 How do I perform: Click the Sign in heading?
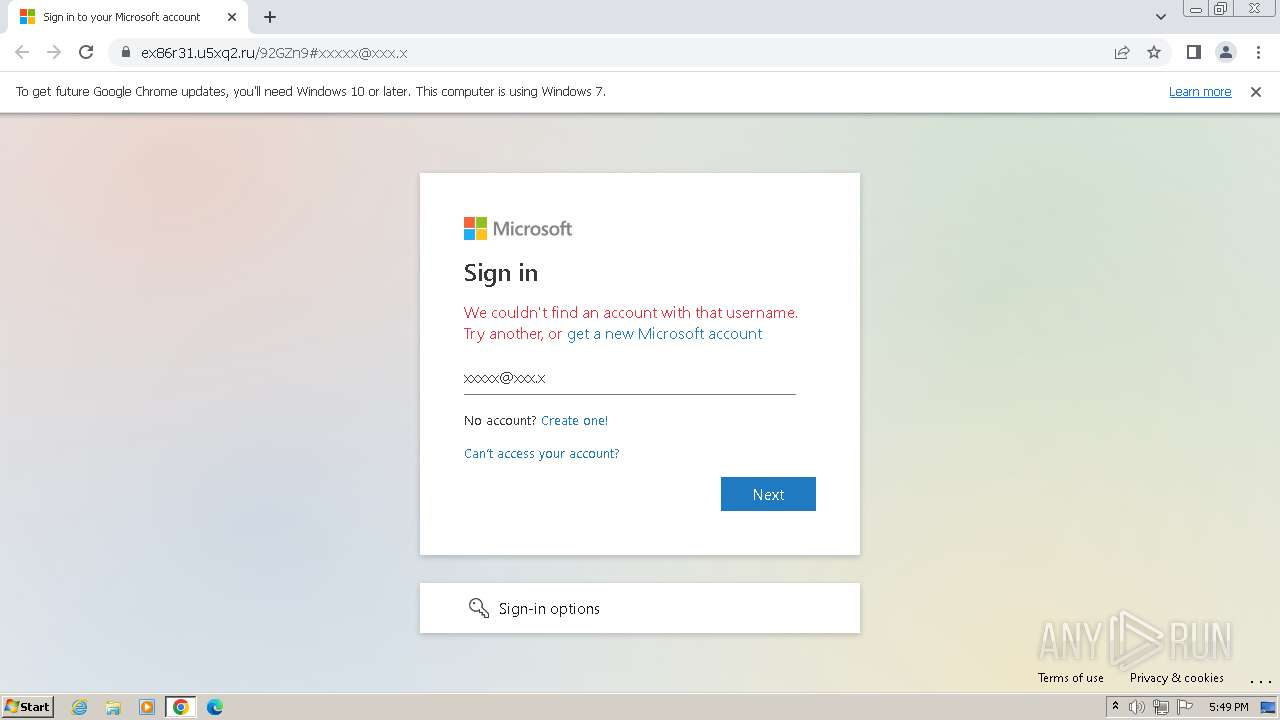[501, 273]
